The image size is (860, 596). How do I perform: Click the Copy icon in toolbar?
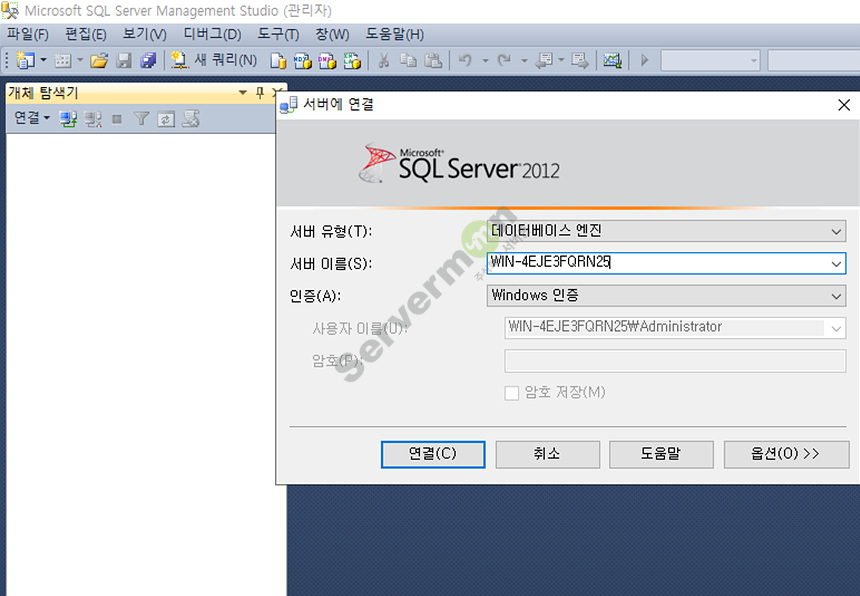point(408,60)
